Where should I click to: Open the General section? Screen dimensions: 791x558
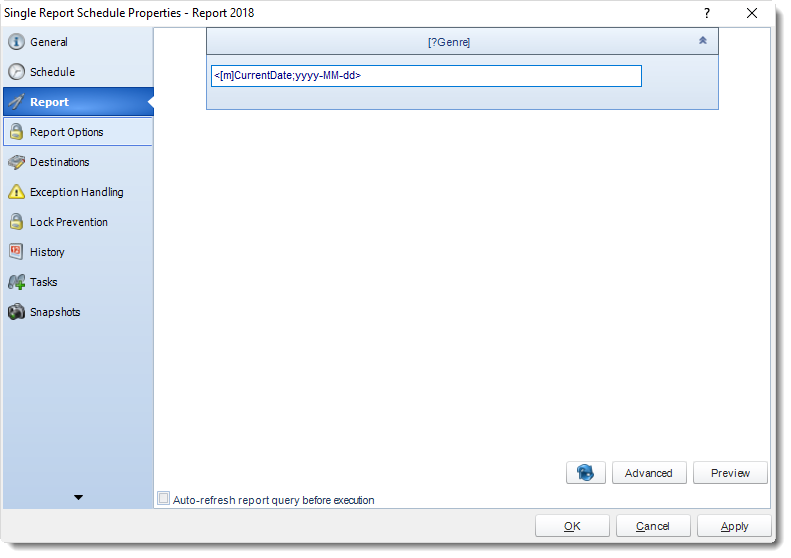(x=78, y=42)
